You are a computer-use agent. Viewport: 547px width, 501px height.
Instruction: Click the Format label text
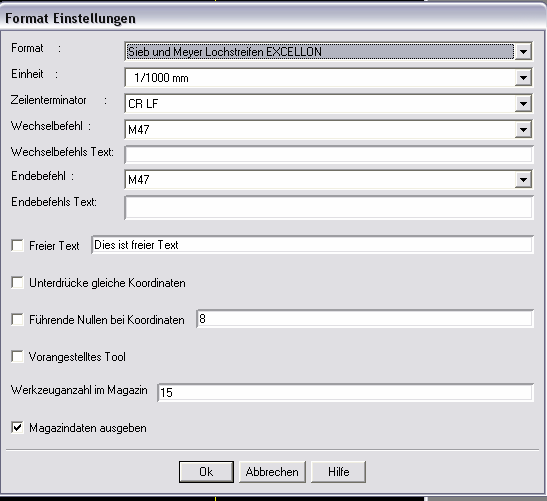coord(27,48)
